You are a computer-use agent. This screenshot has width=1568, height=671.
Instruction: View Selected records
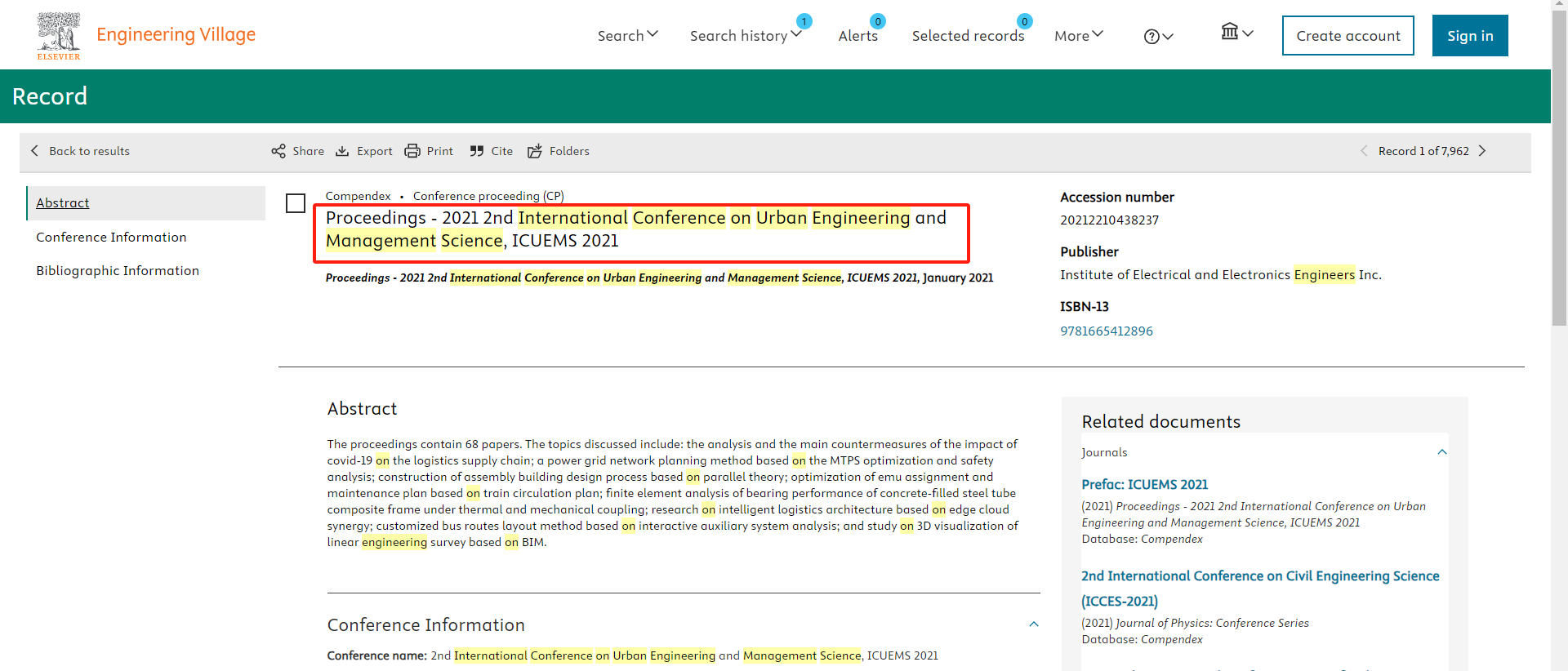[968, 35]
